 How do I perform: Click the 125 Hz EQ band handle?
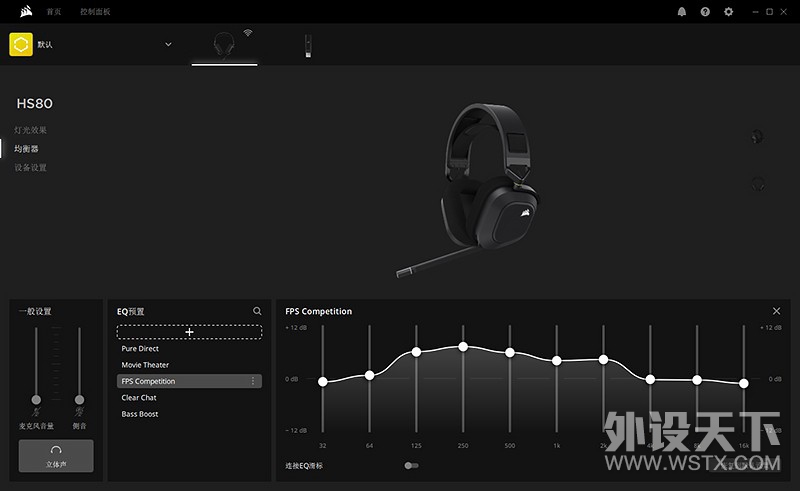[x=416, y=352]
